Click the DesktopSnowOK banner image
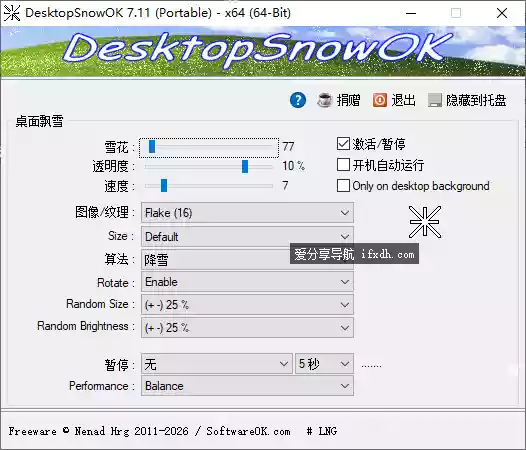 (x=263, y=52)
